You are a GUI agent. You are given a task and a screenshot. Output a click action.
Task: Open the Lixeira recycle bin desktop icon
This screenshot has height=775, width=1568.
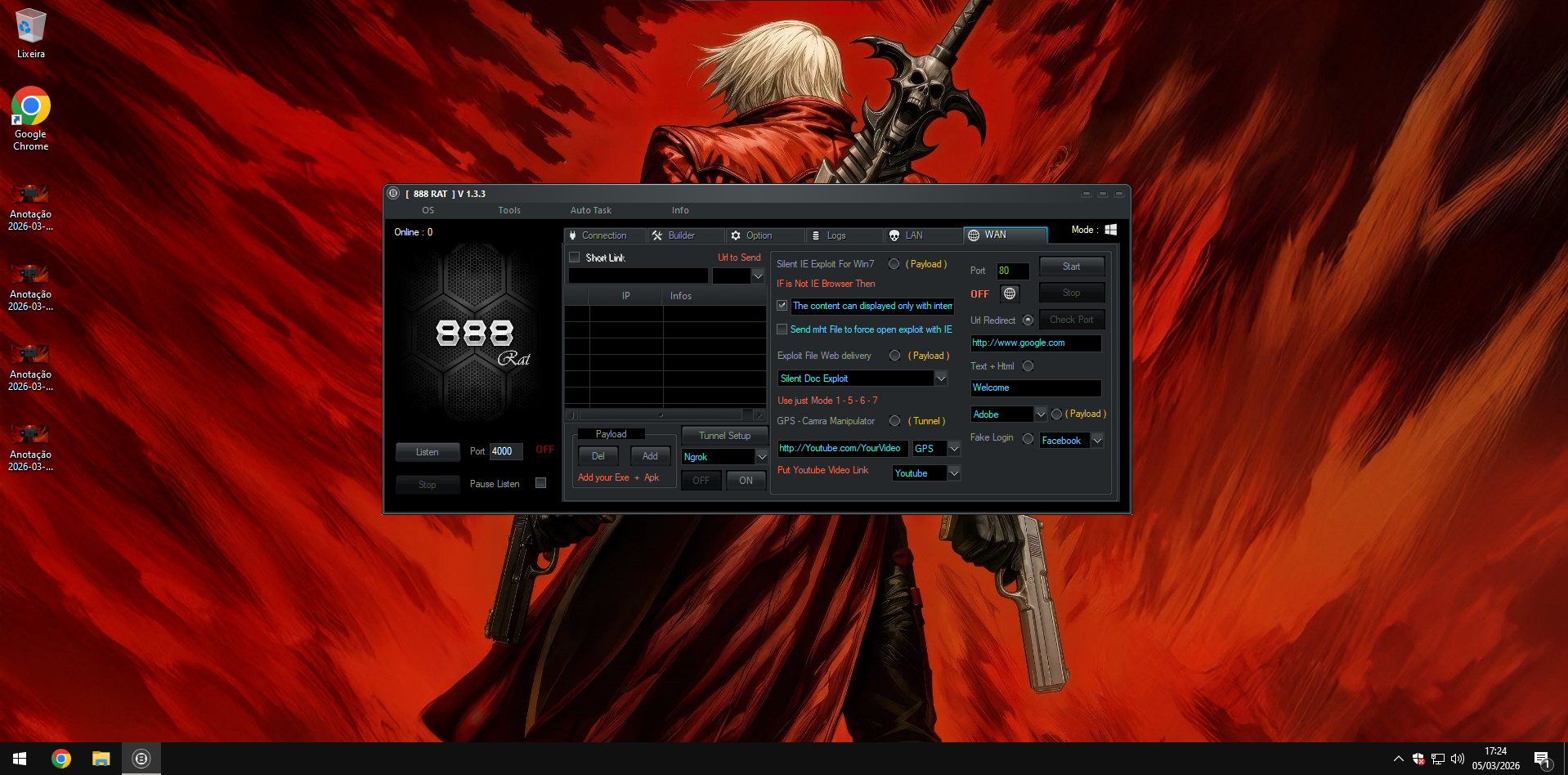31,34
